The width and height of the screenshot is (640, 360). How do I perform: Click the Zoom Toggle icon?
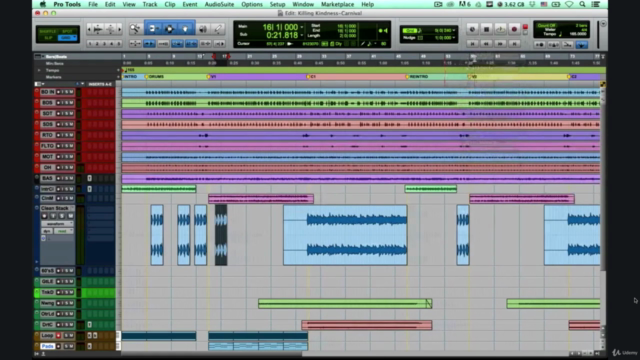(135, 43)
